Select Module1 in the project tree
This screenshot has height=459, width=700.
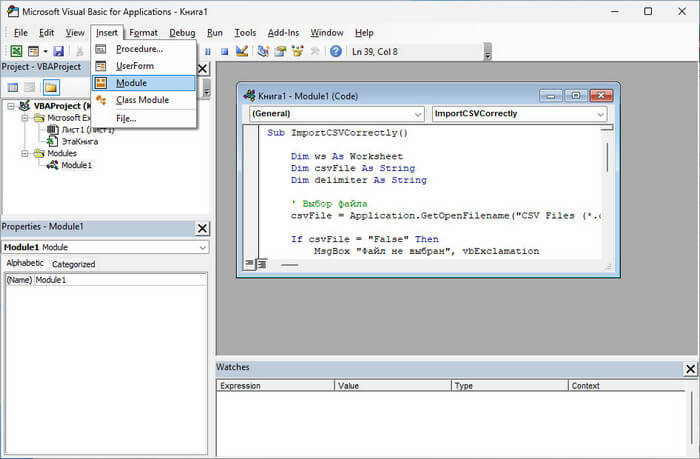(x=76, y=165)
